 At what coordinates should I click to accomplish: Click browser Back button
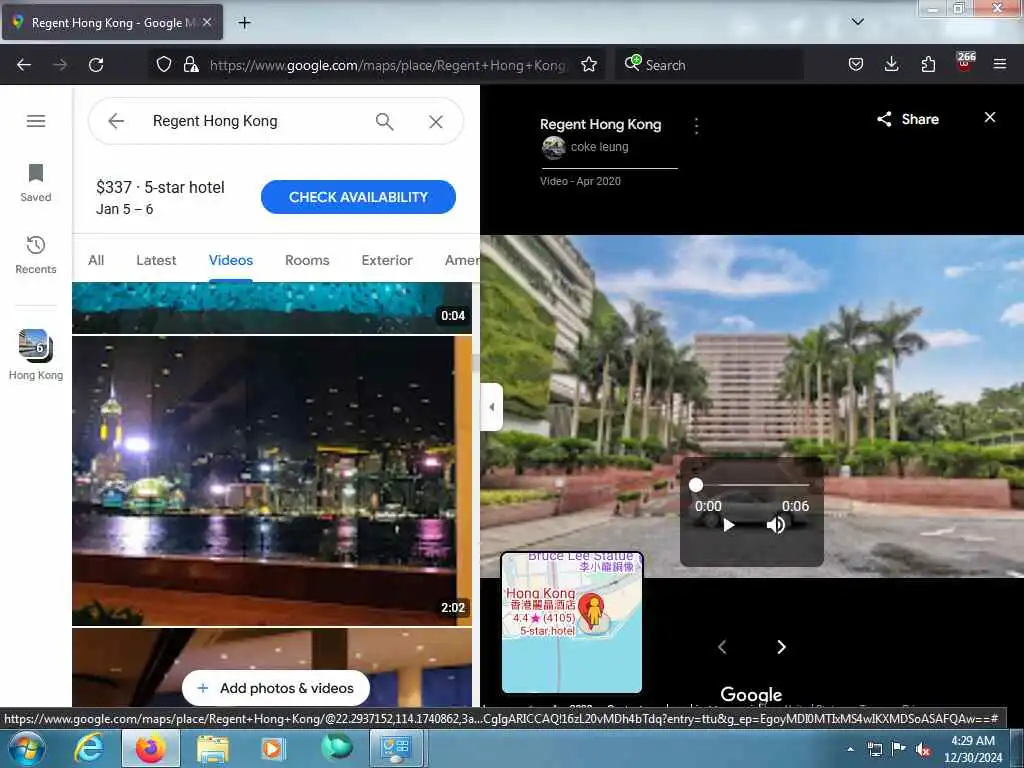pyautogui.click(x=24, y=65)
